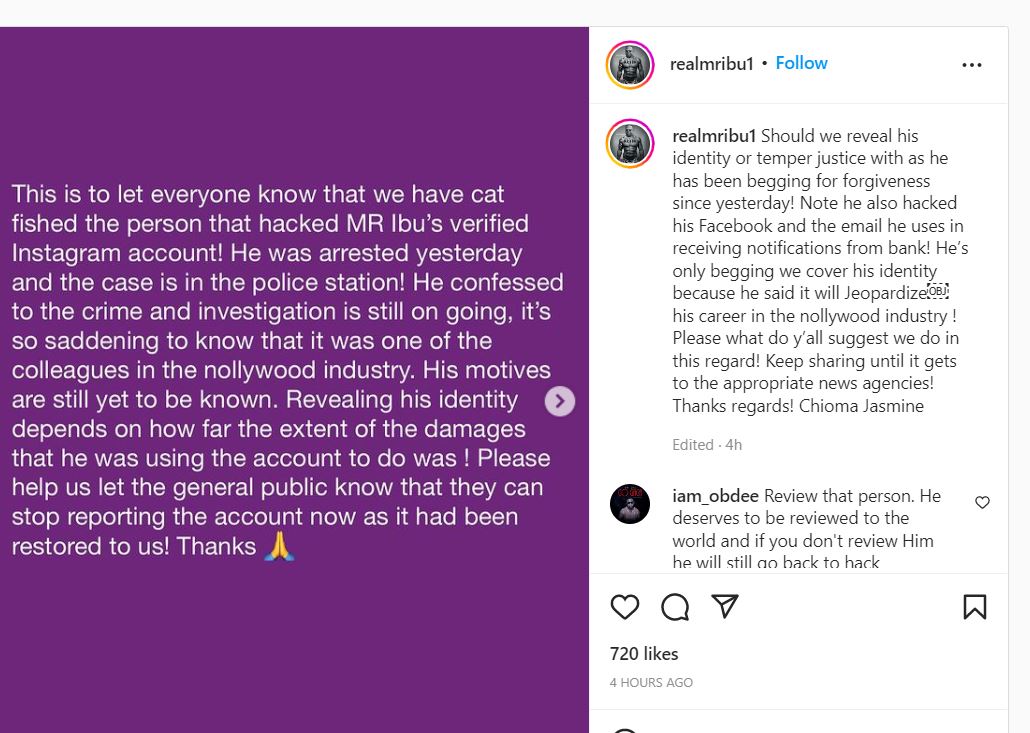Open realmribu1 username in the post header
This screenshot has width=1030, height=733.
tap(711, 64)
